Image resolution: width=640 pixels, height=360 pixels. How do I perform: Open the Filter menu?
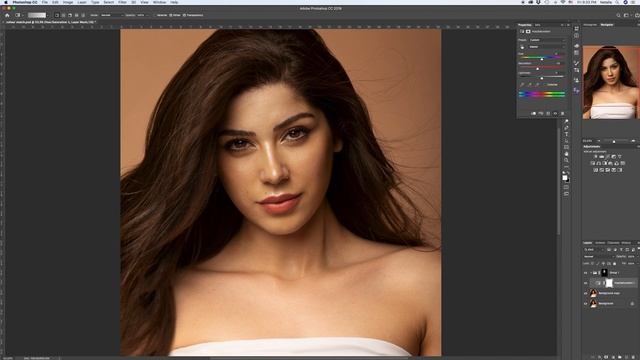[122, 2]
